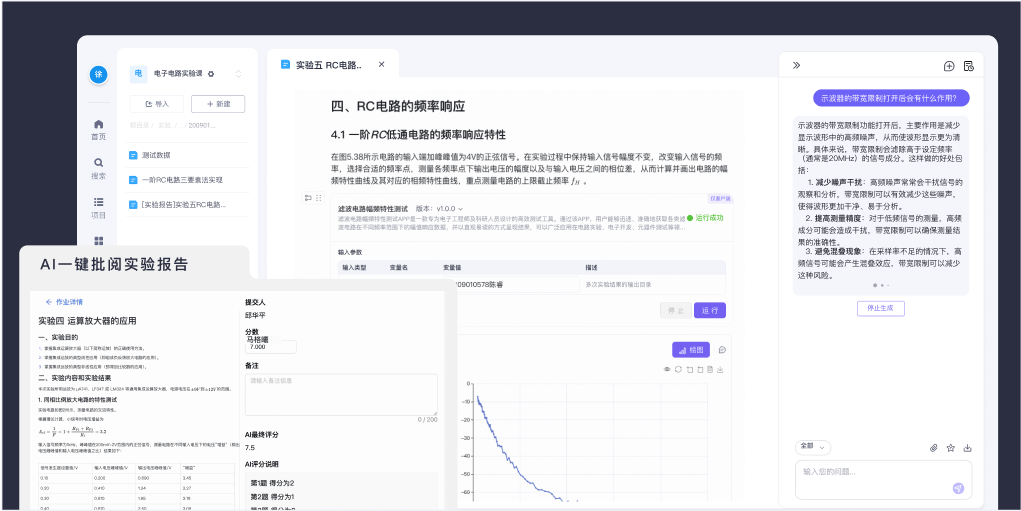
Task: Open settings gear beside 电子电路实验课
Action: 211,74
